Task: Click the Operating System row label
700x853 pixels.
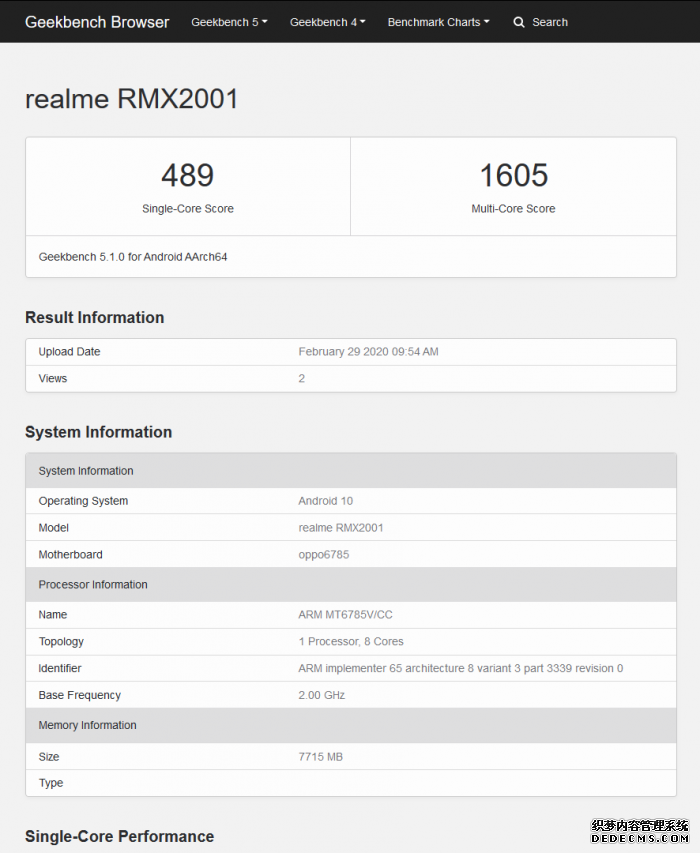Action: coord(83,501)
